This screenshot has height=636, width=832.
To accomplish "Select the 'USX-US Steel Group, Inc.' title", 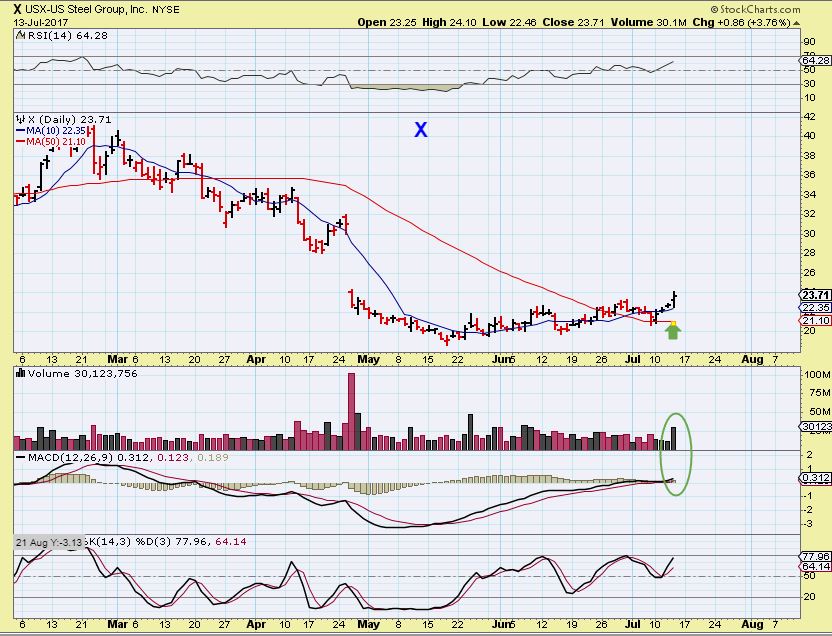I will [86, 9].
